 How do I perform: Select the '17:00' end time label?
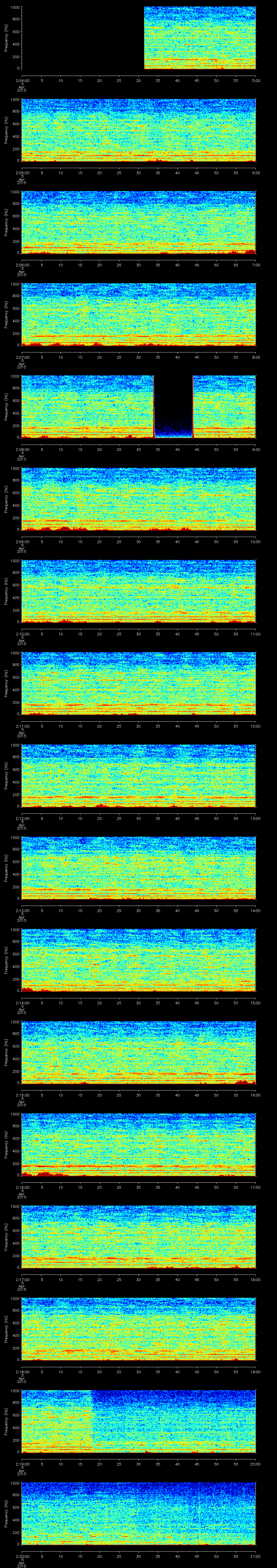click(256, 1187)
